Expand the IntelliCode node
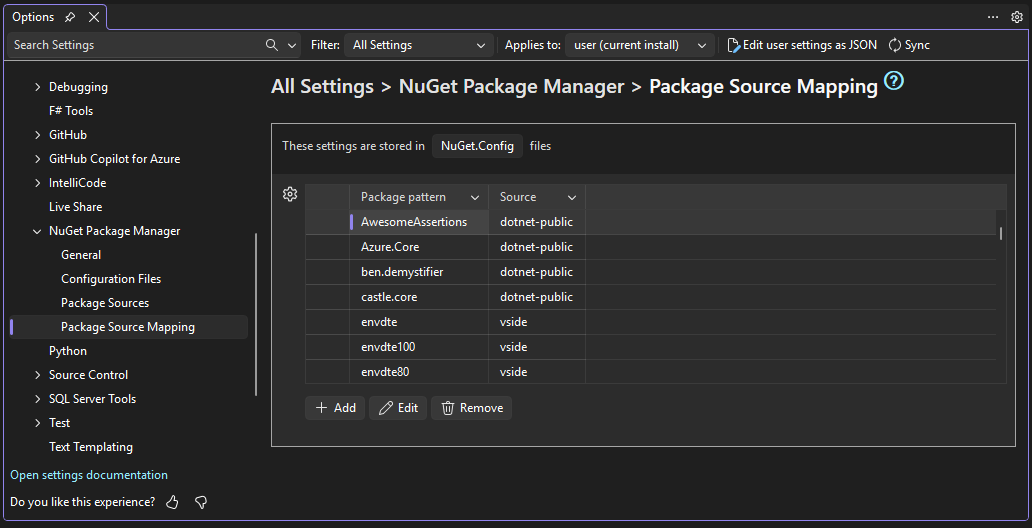 coord(38,183)
